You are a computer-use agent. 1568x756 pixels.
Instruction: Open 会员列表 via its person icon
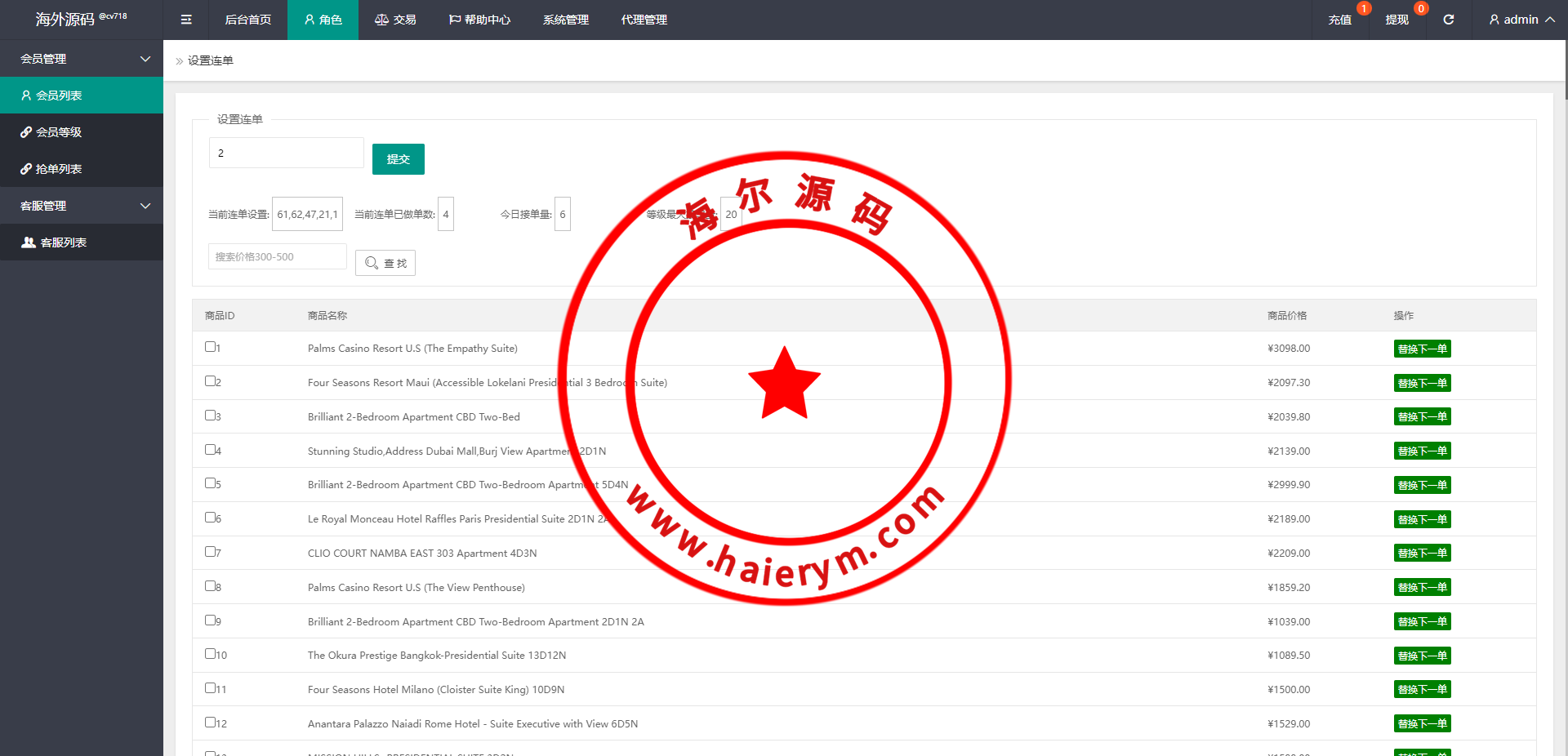(26, 96)
